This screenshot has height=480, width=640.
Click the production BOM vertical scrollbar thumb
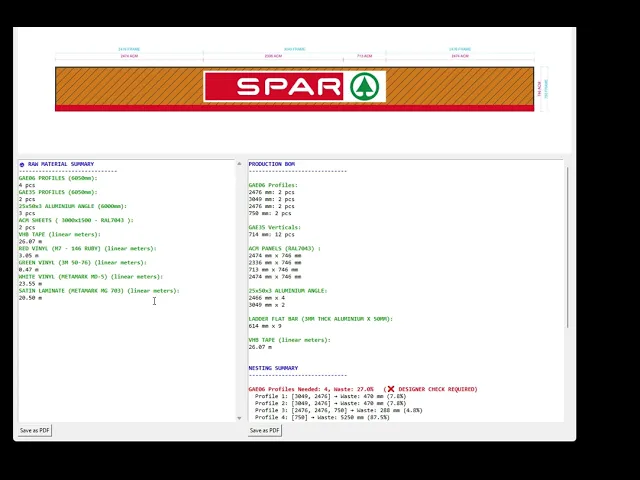tap(567, 247)
